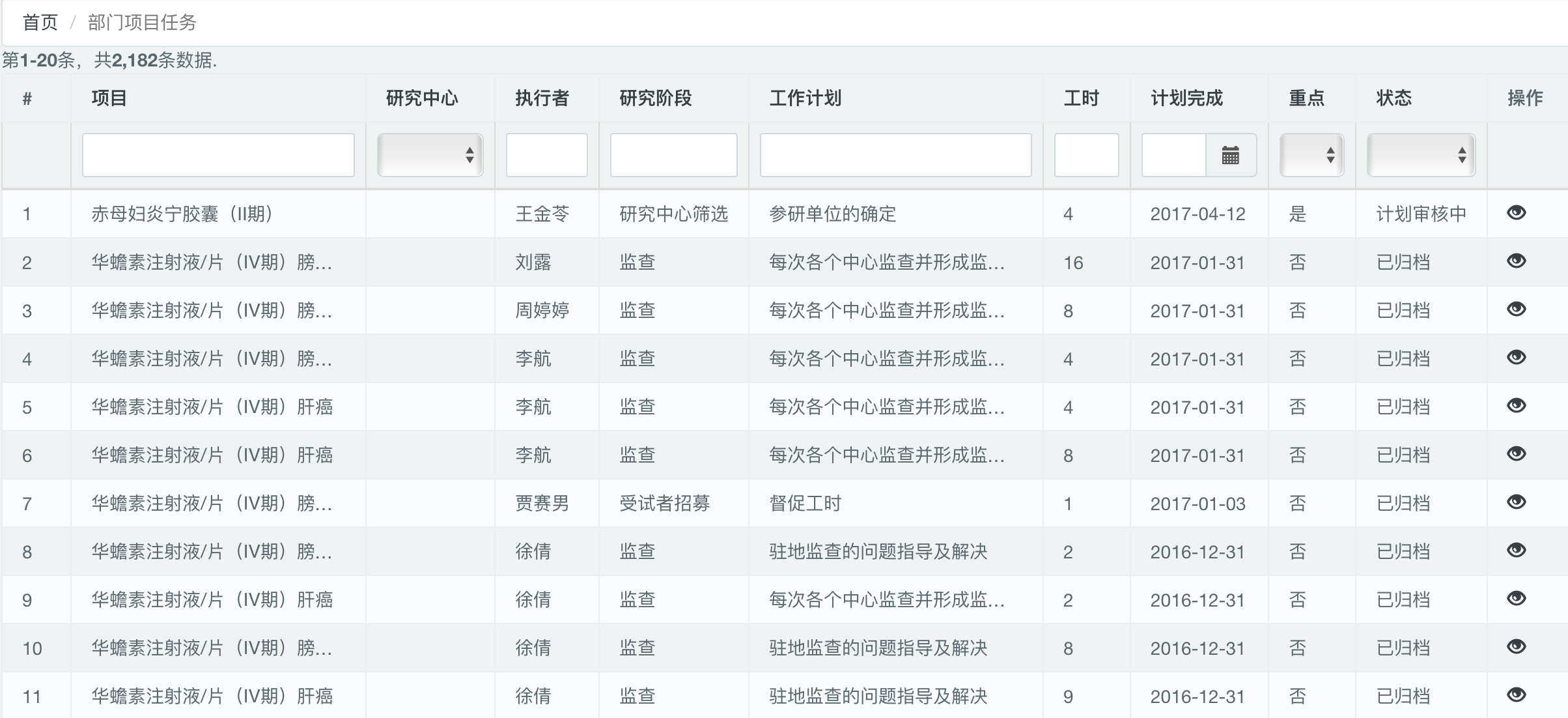This screenshot has width=1568, height=718.
Task: Sort by 研究中心 column header
Action: (422, 98)
